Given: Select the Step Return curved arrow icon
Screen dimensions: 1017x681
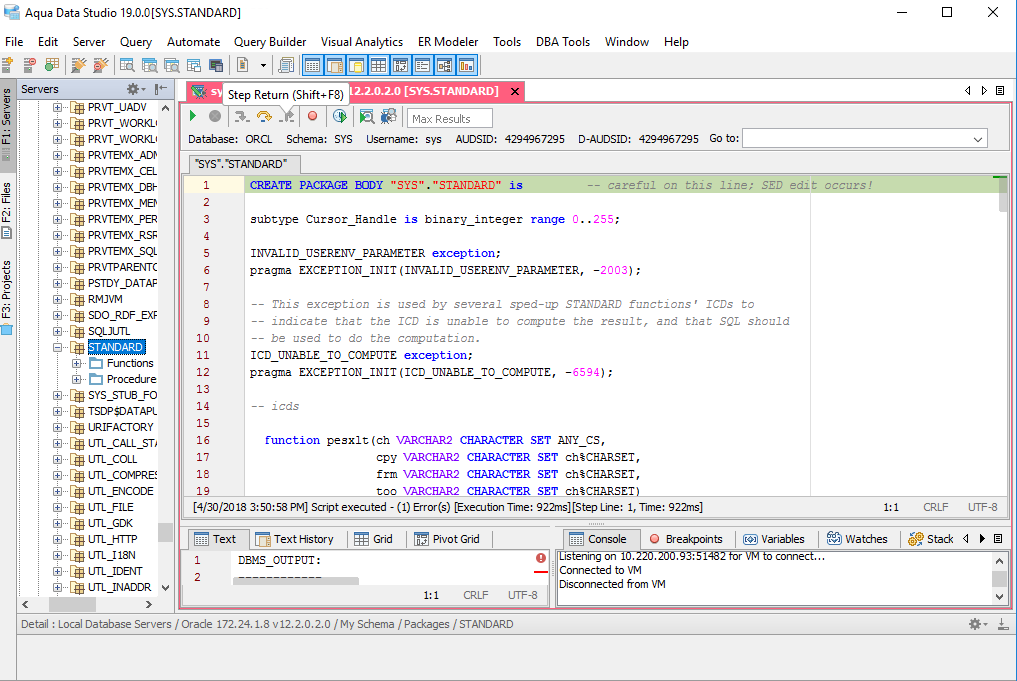Looking at the screenshot, I should click(287, 117).
